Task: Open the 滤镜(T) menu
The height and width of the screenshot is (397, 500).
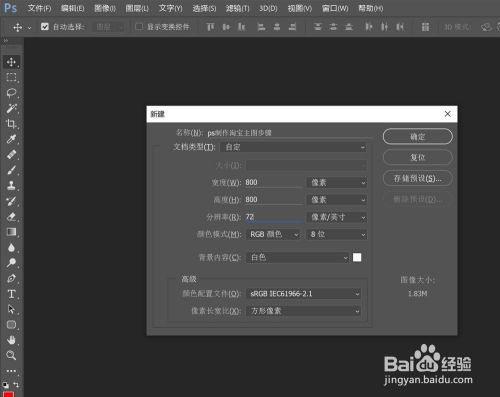Action: pos(237,8)
